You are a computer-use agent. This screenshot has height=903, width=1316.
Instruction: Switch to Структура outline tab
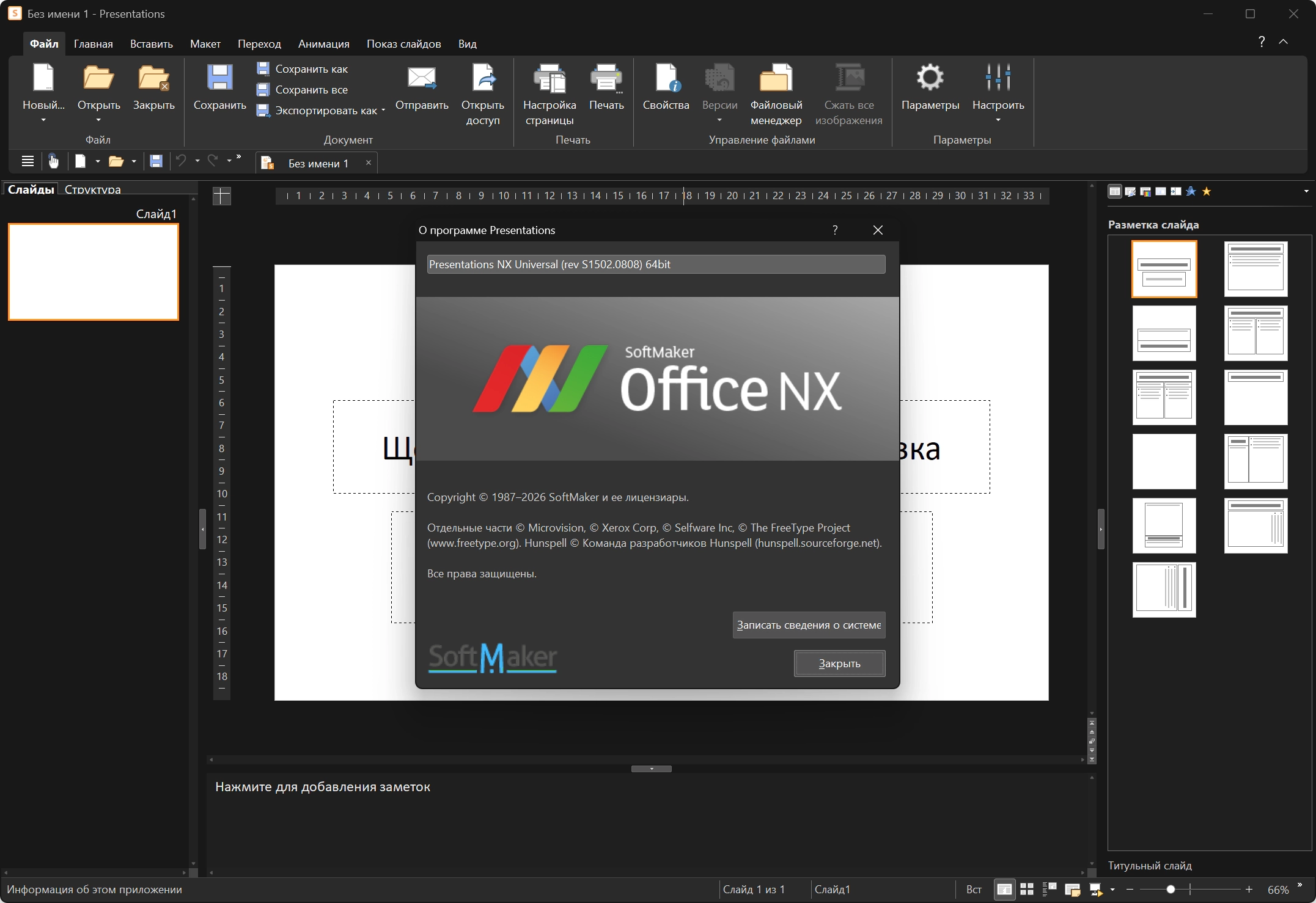click(x=93, y=189)
